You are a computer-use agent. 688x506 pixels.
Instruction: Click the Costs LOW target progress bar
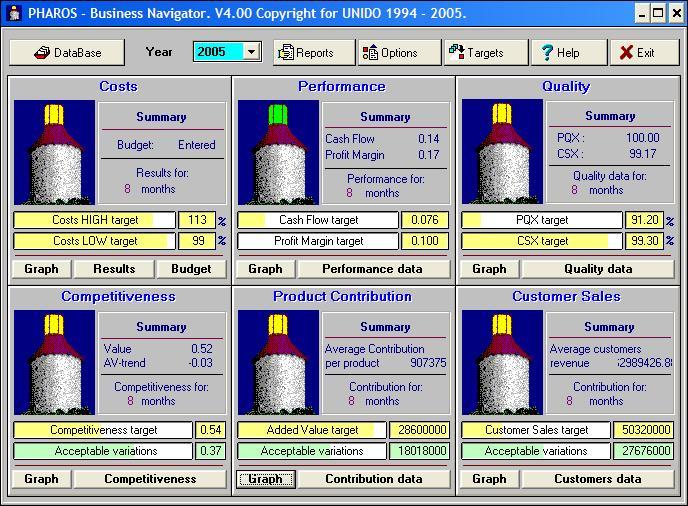pyautogui.click(x=94, y=241)
